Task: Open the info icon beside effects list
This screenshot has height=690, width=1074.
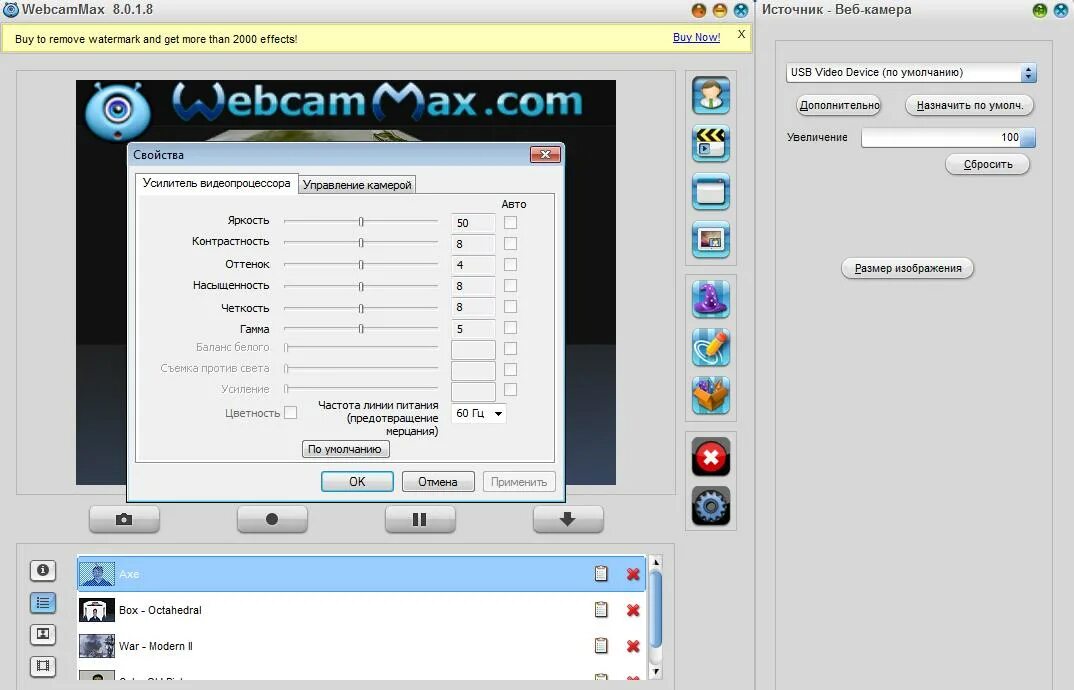Action: coord(42,570)
